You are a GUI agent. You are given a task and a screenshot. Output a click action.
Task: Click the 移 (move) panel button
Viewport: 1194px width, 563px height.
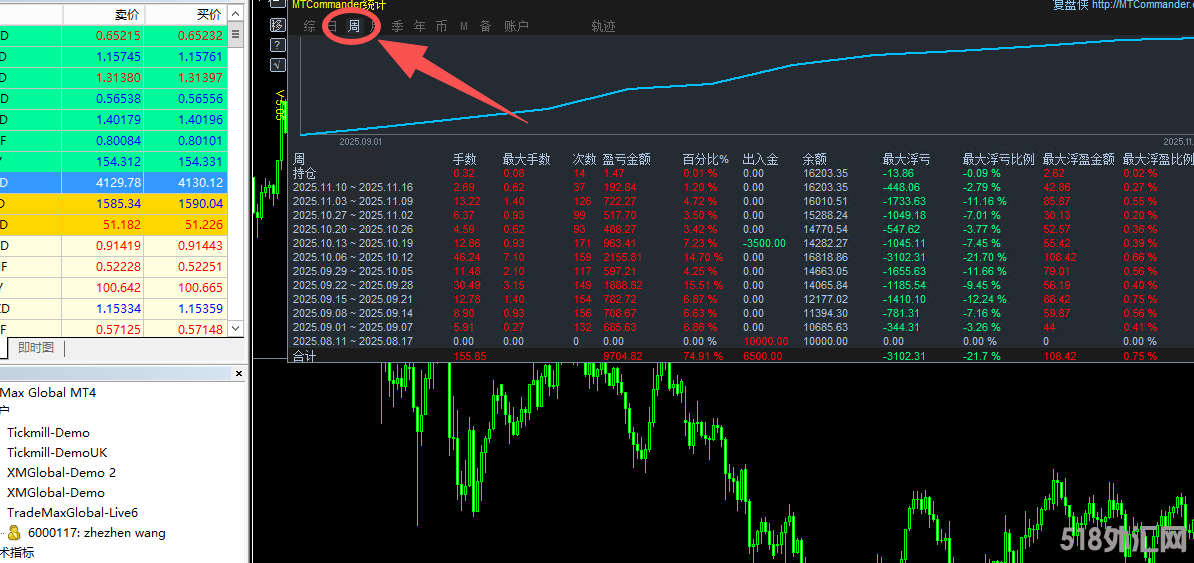tap(278, 24)
